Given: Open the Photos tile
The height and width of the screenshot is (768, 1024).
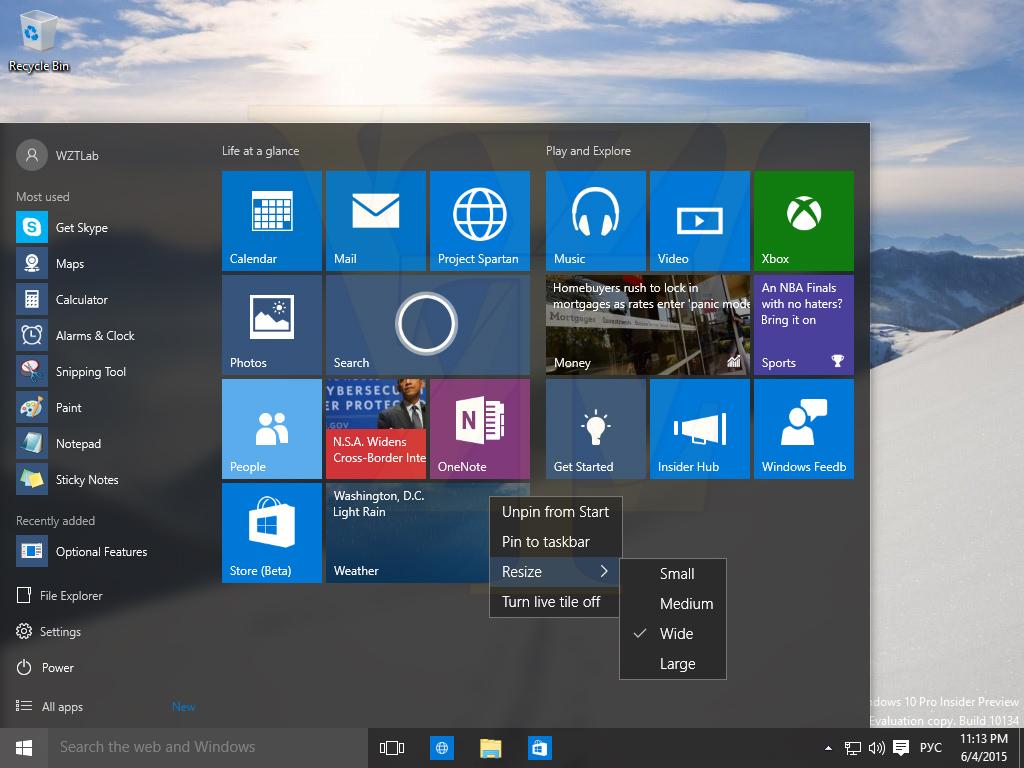Looking at the screenshot, I should (272, 325).
